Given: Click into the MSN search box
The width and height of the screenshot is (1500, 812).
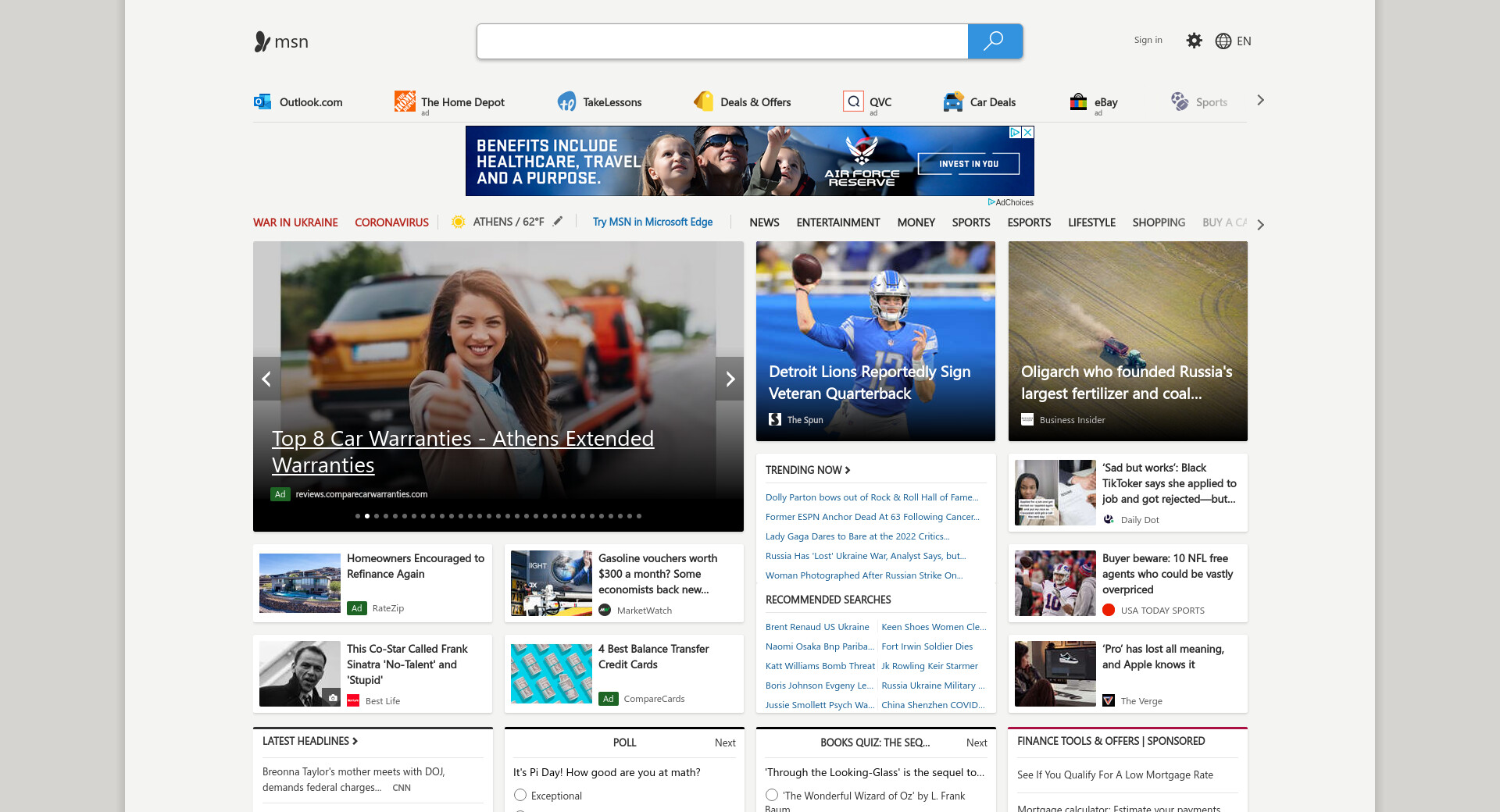Looking at the screenshot, I should [x=722, y=41].
